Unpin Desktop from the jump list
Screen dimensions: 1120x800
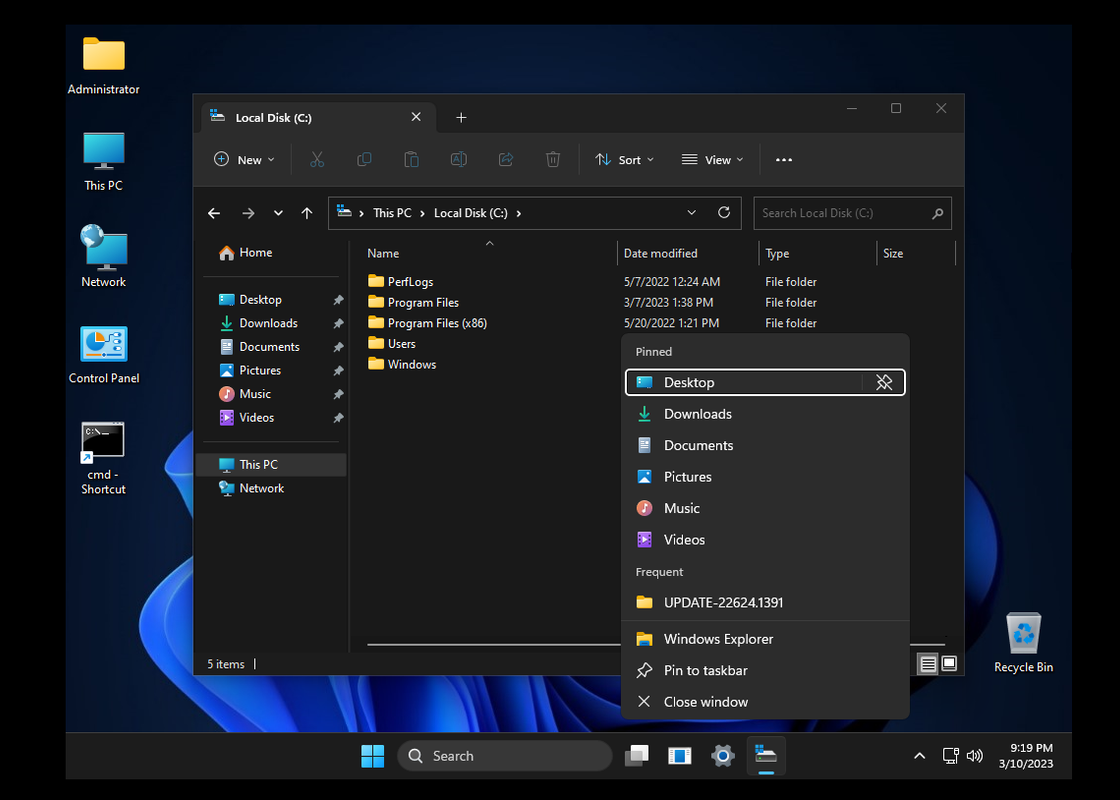tap(884, 382)
